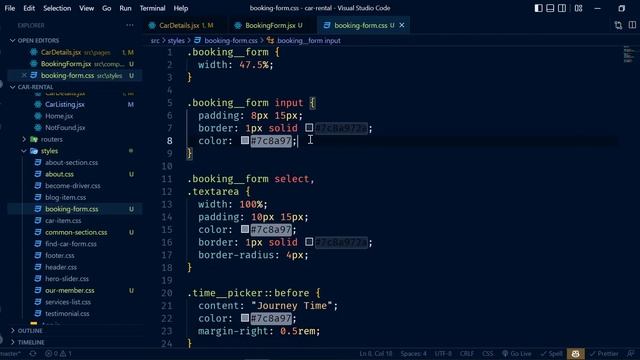Open common-section.css file

76,232
